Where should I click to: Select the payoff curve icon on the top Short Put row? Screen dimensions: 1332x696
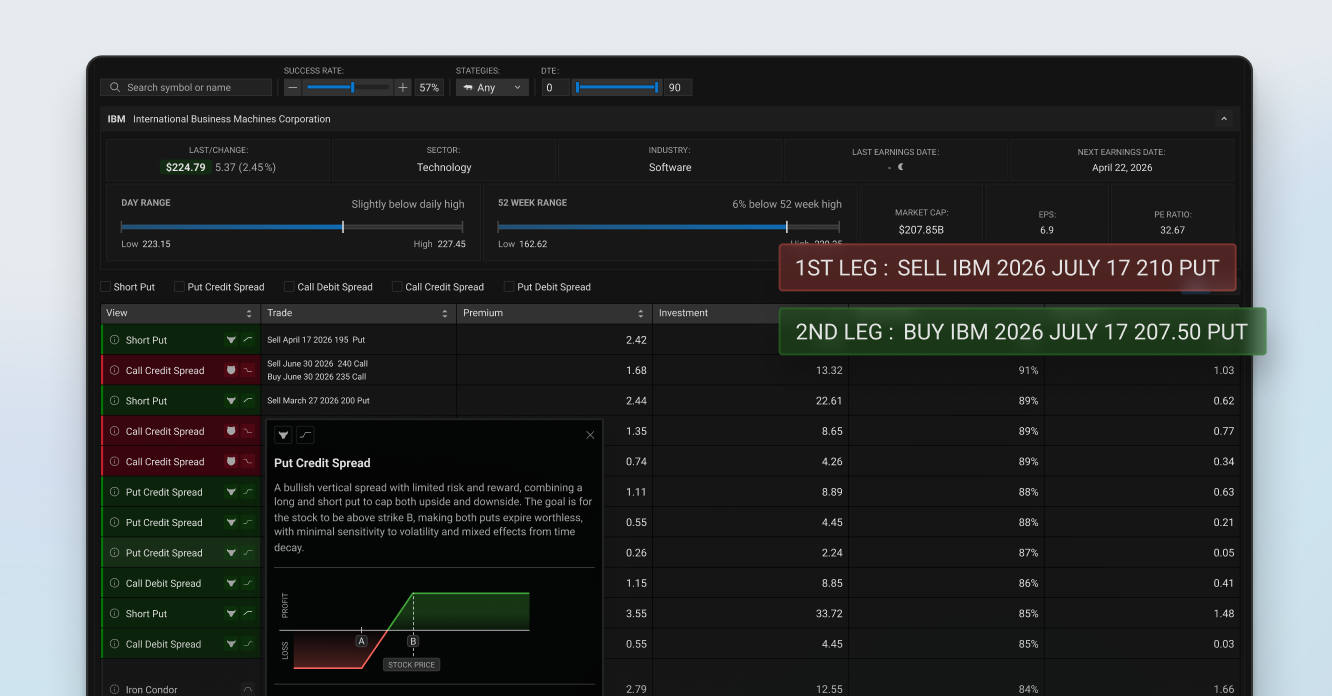(x=247, y=340)
